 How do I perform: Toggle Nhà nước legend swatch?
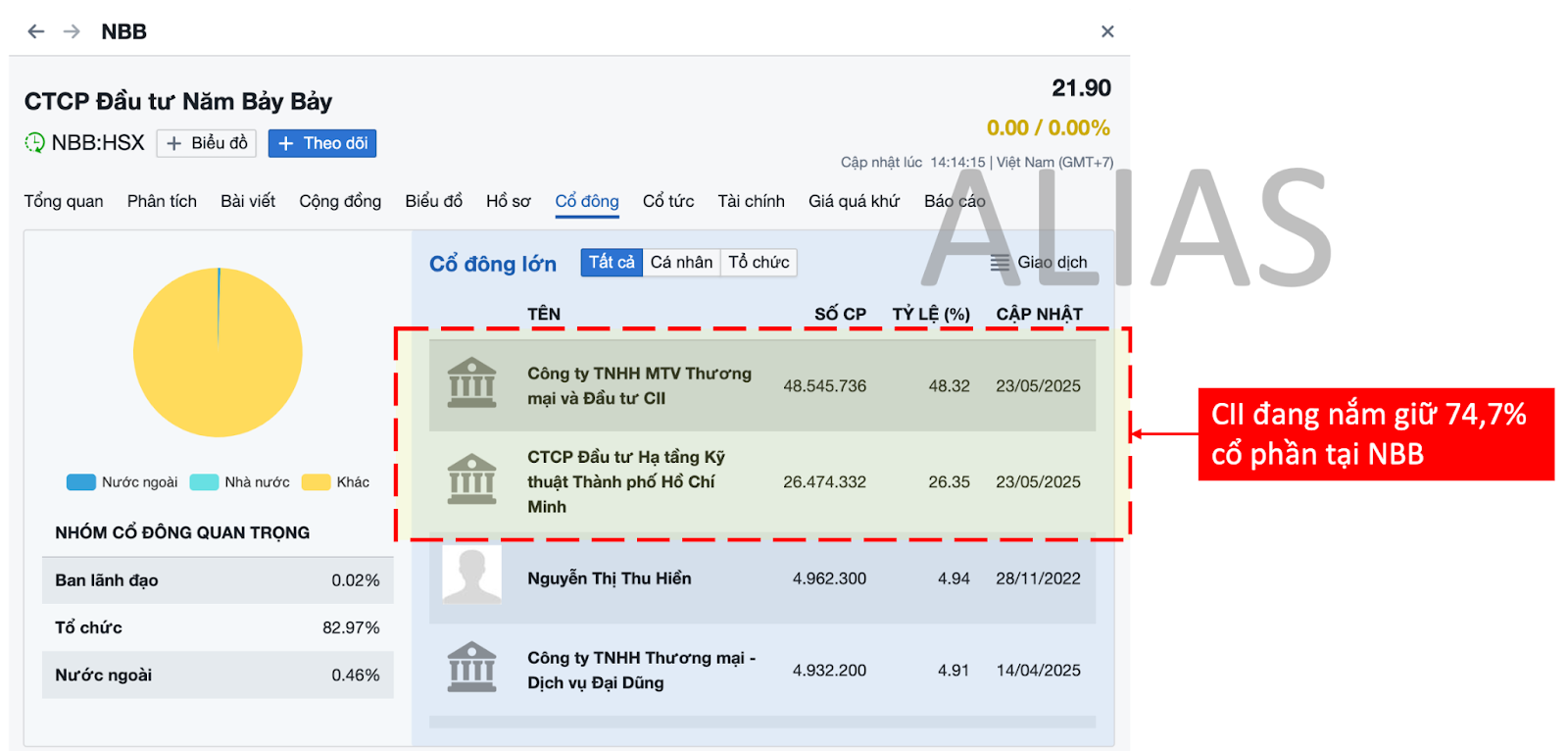tap(204, 482)
